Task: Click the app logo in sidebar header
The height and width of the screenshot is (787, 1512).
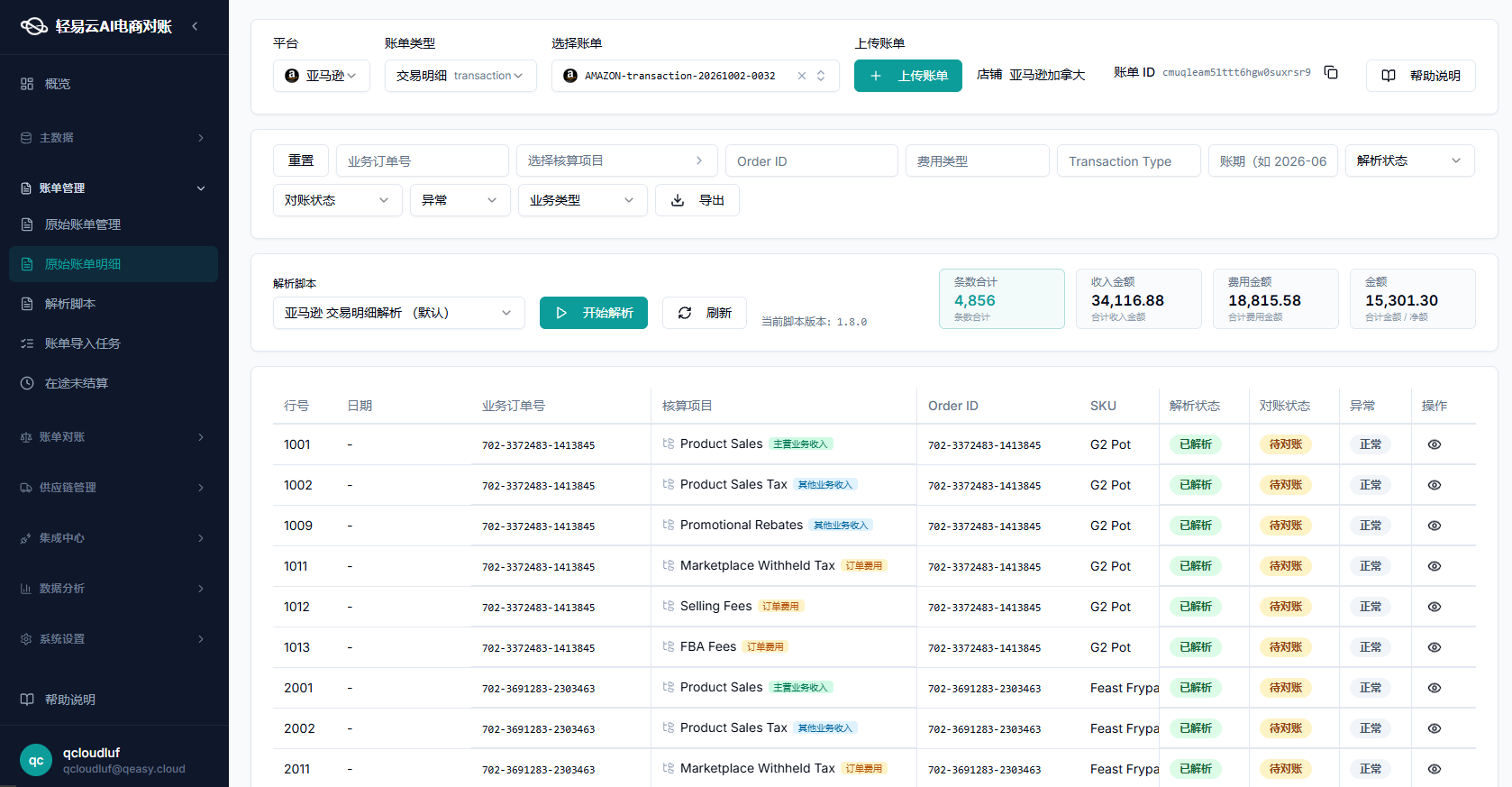Action: click(x=34, y=26)
